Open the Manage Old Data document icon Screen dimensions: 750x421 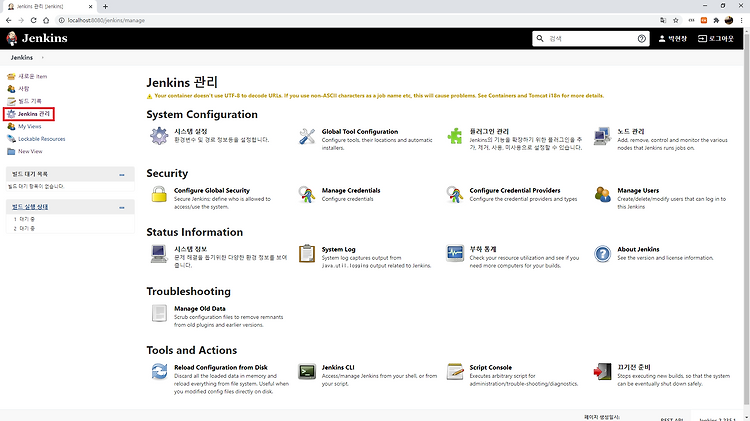[159, 313]
